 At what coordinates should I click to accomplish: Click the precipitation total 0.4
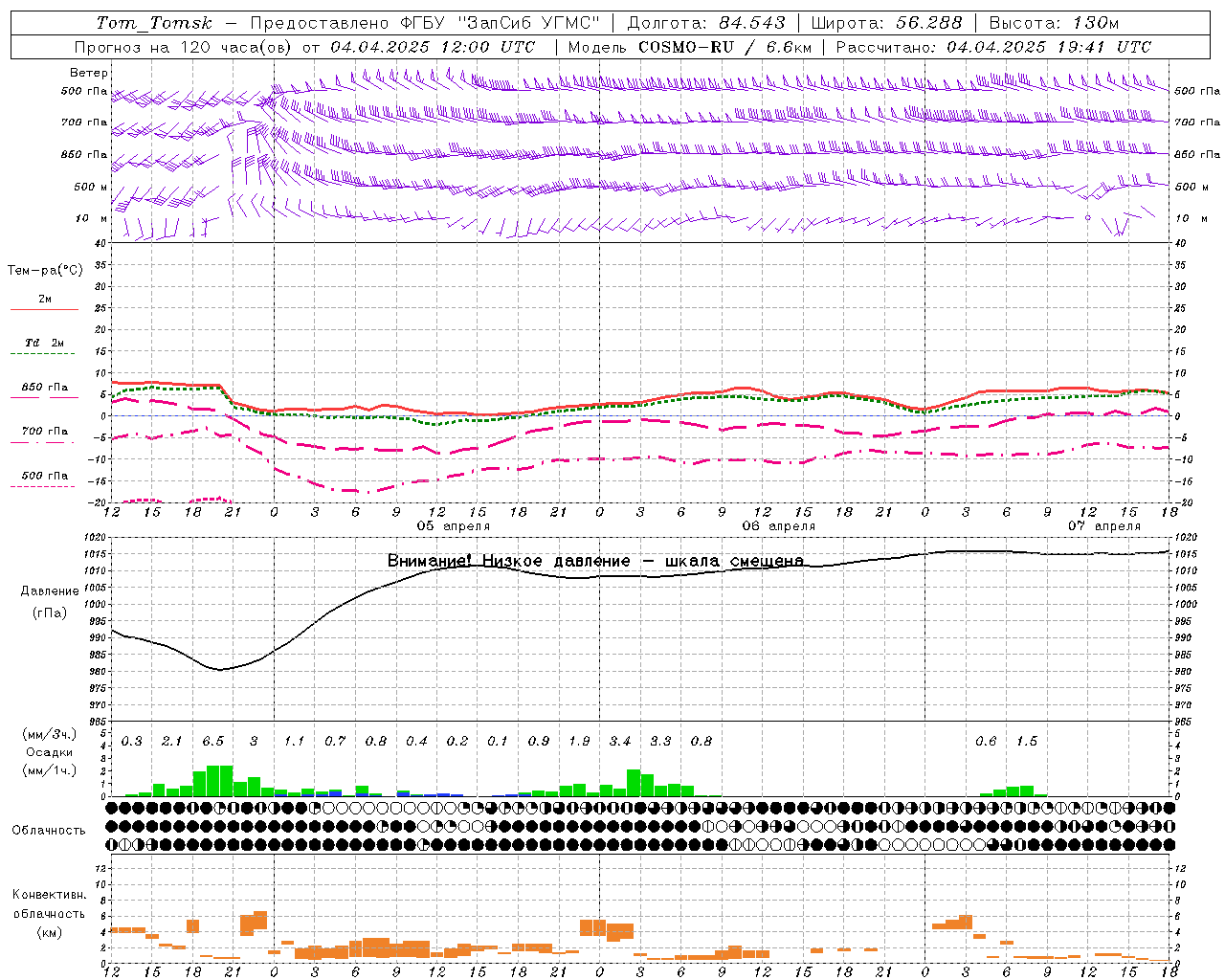coord(416,742)
